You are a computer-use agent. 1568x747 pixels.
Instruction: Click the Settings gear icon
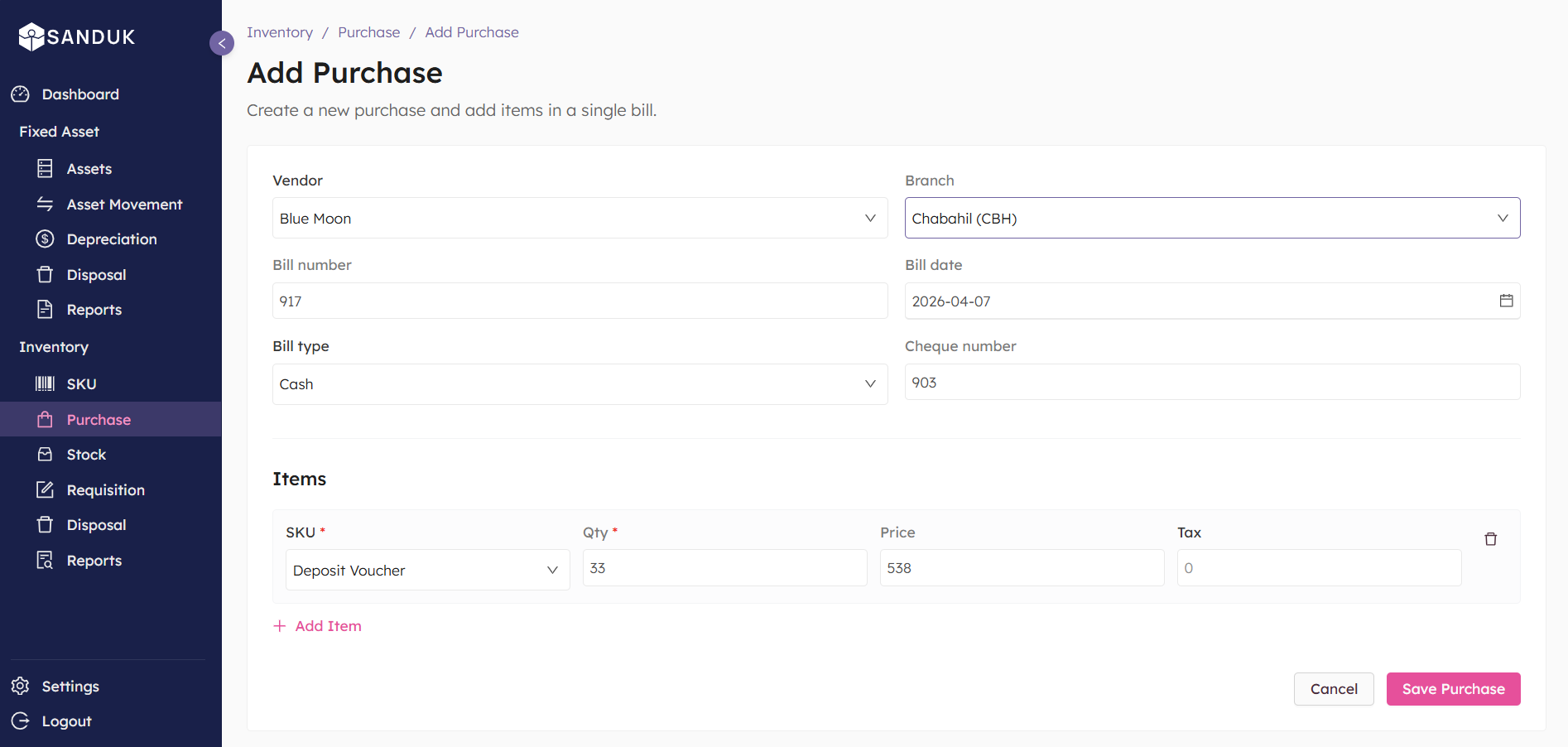[x=20, y=686]
